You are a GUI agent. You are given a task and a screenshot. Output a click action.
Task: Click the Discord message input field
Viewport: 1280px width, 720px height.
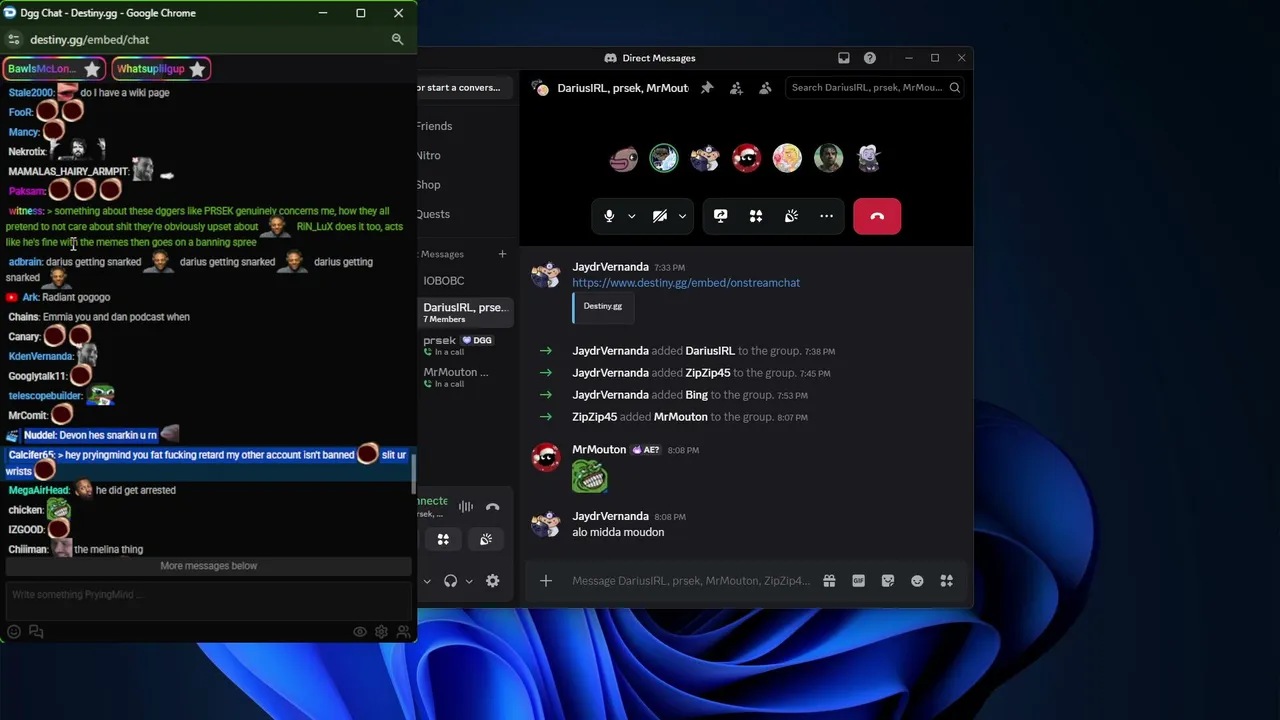coord(690,581)
